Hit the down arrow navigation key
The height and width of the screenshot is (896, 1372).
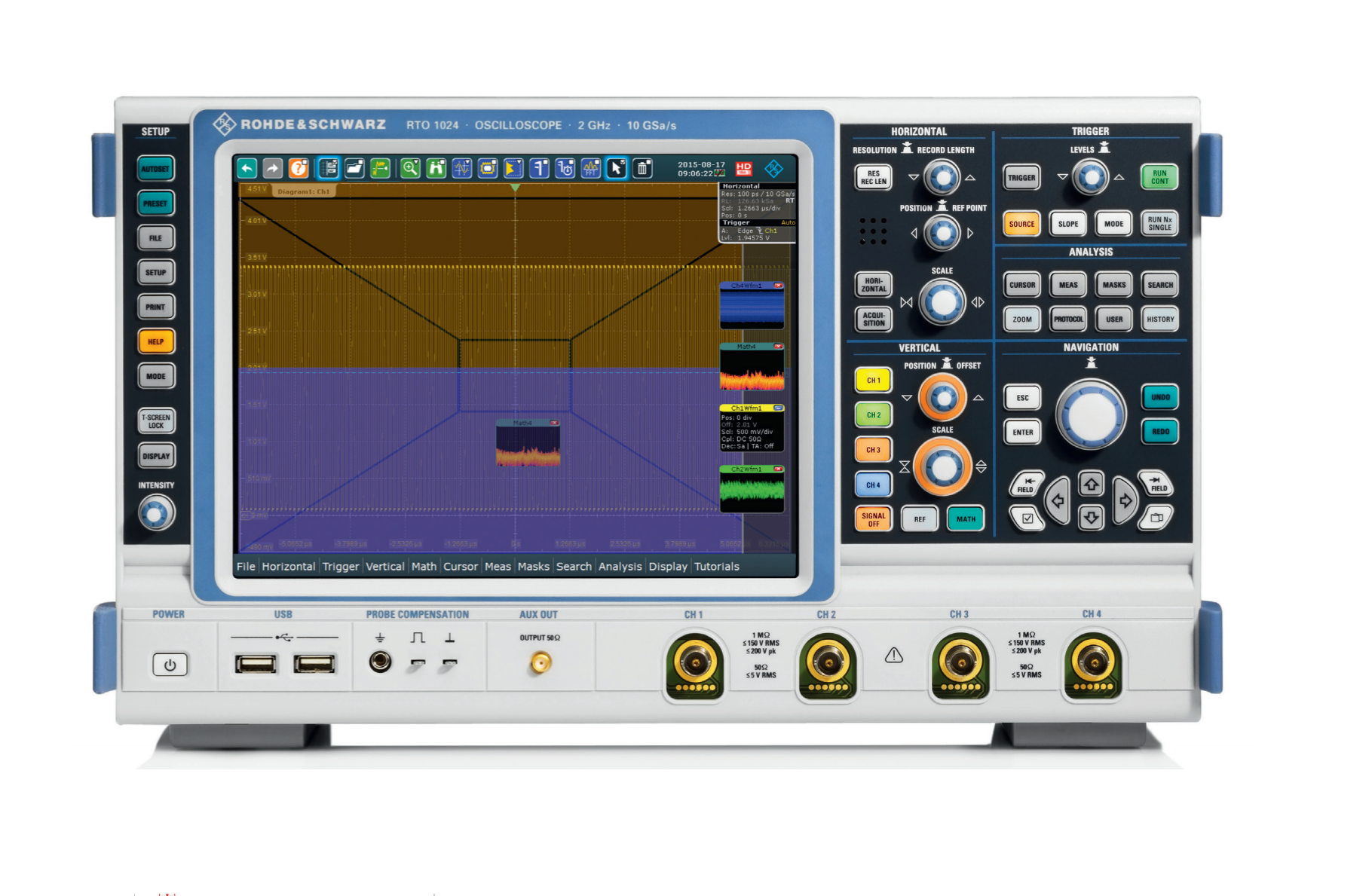(x=1091, y=518)
